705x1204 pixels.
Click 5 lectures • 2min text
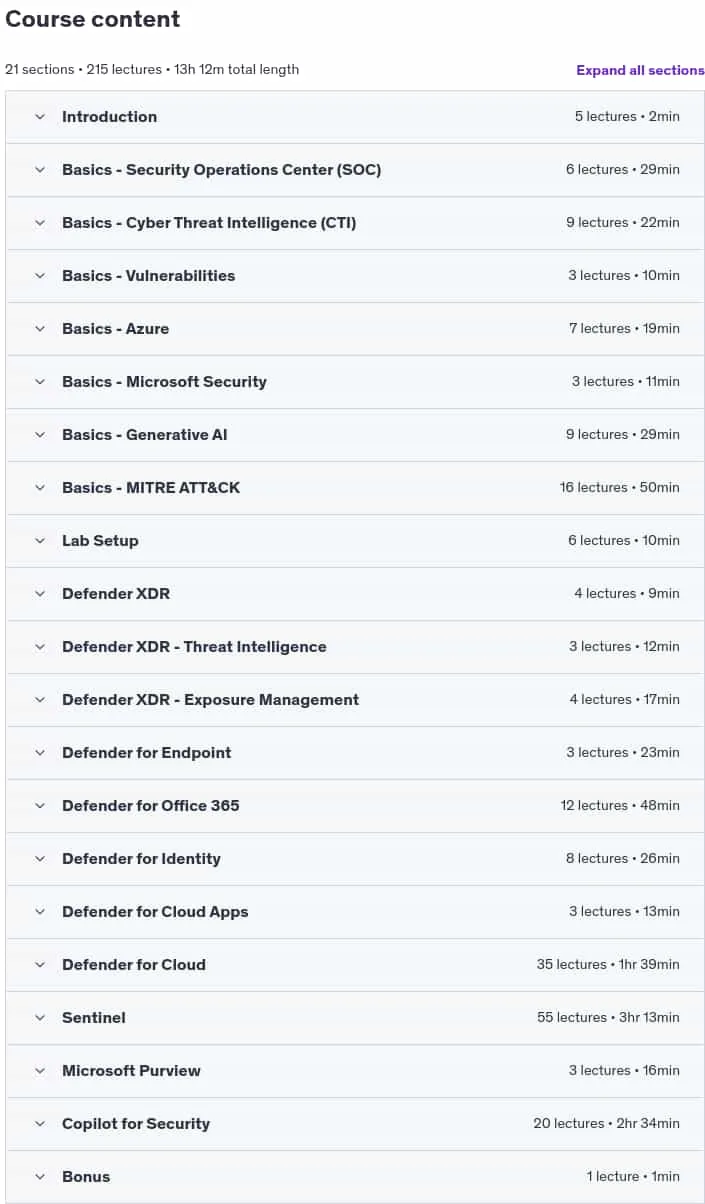tap(627, 117)
